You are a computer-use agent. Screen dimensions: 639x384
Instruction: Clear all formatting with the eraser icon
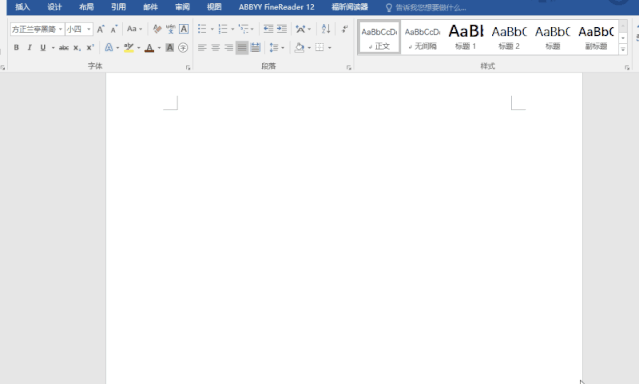coord(157,29)
